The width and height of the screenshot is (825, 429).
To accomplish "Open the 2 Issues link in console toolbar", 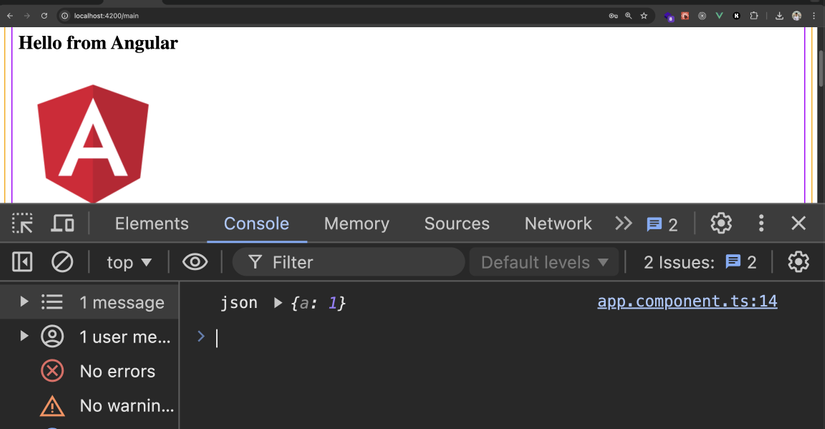I will point(700,262).
